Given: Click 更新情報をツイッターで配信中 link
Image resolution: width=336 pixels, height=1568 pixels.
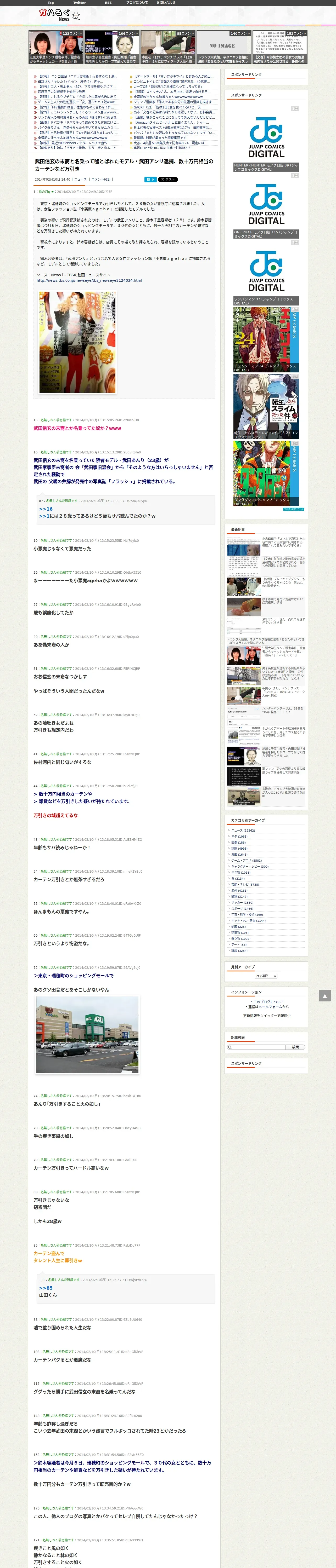Looking at the screenshot, I should coord(266,1016).
